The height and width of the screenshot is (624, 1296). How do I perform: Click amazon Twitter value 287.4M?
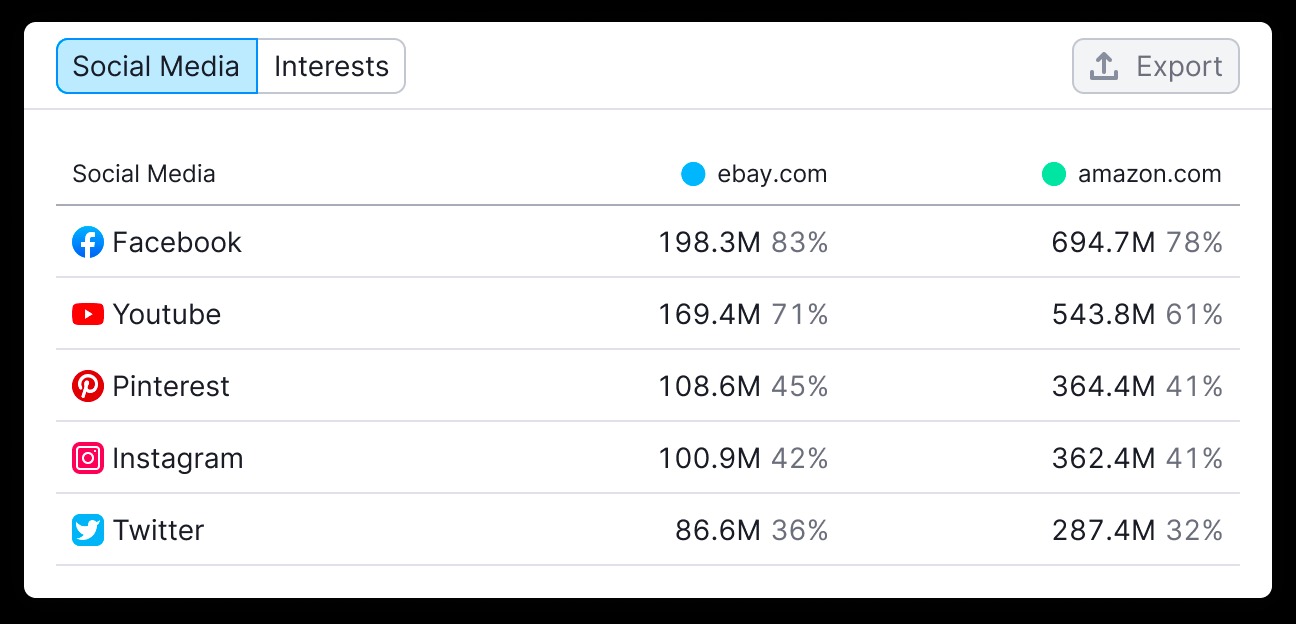pyautogui.click(x=1104, y=530)
